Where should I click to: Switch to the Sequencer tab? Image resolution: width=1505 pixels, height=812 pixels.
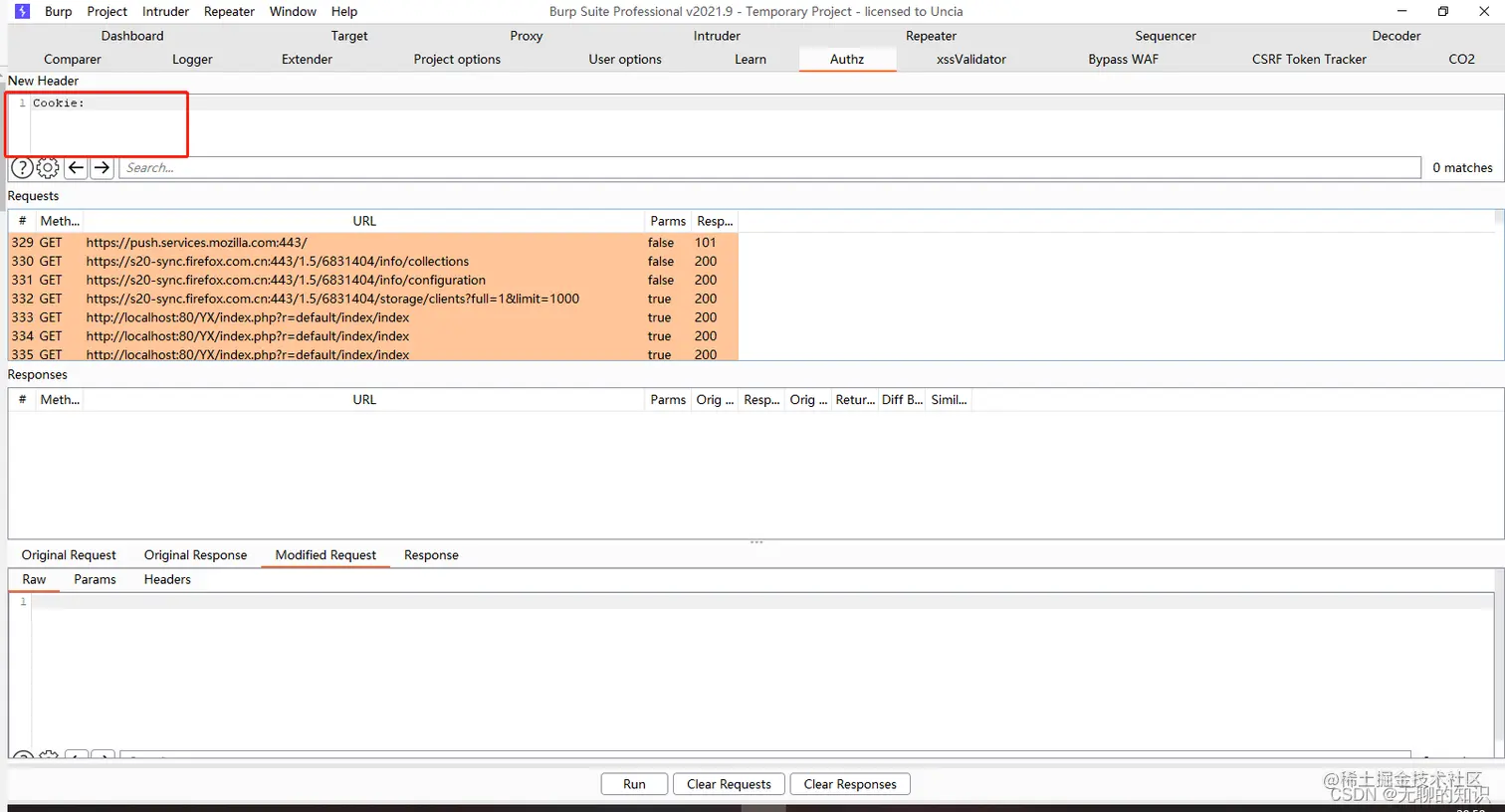pyautogui.click(x=1166, y=35)
